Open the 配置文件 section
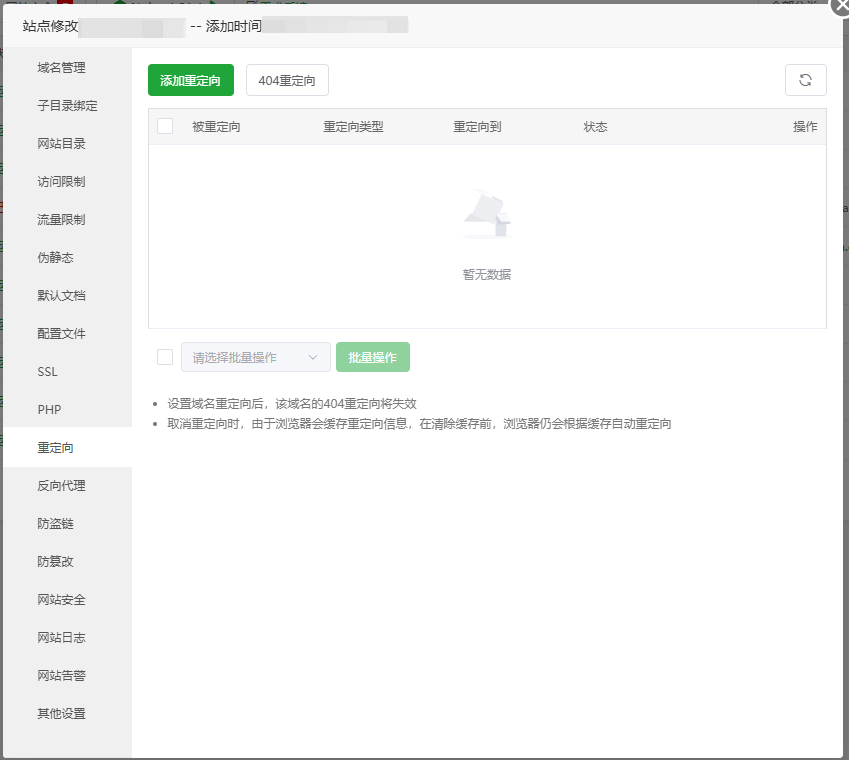Screen dimensions: 849x760 (60, 333)
